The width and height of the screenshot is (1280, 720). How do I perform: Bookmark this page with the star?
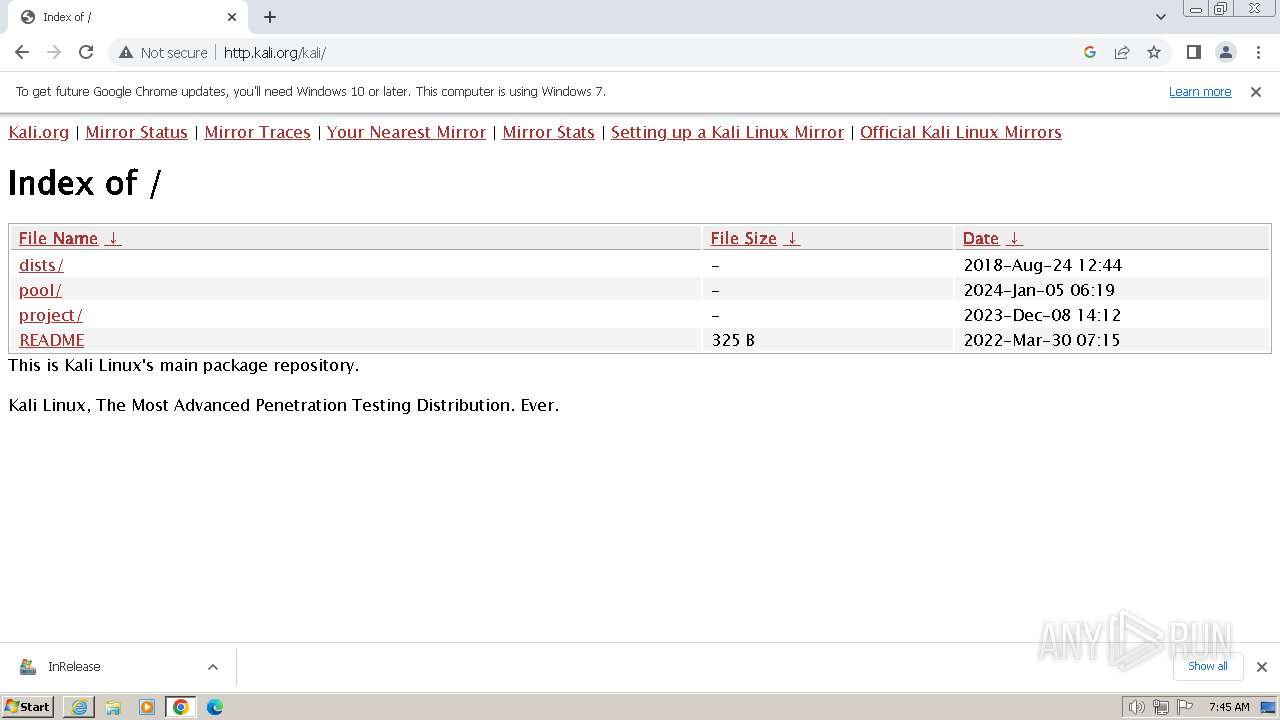(1154, 52)
